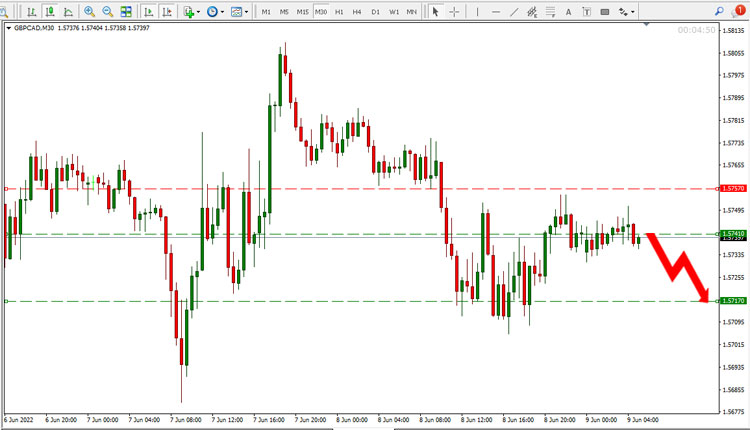Viewport: 750px width, 430px height.
Task: Zoom out of the chart
Action: [x=108, y=11]
